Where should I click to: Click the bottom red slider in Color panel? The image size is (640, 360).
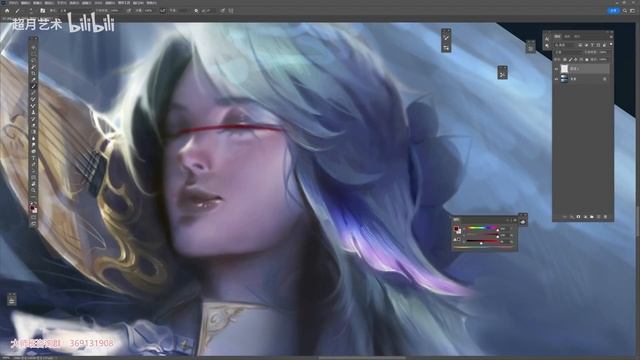482,241
